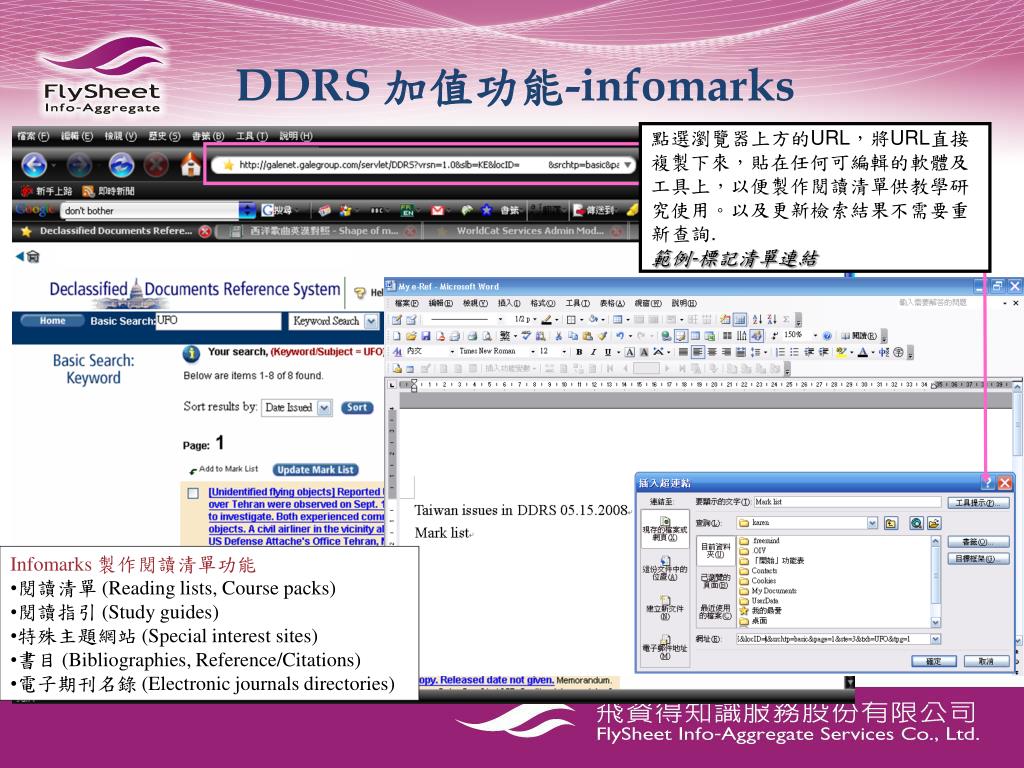Click the browser Forward arrow button
Viewport: 1024px width, 768px height.
pos(80,165)
